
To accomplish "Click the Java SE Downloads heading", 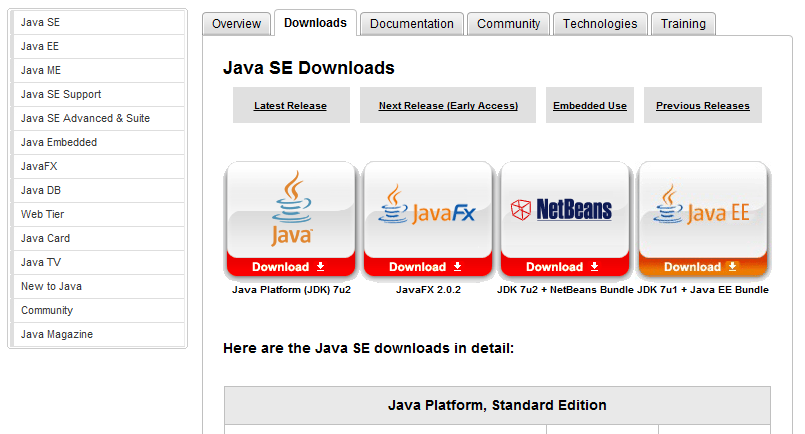I will tap(309, 68).
